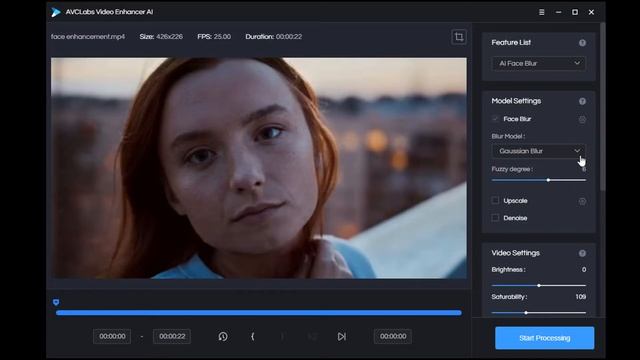640x360 pixels.
Task: Adjust the Fuzzy degree slider
Action: (x=539, y=180)
